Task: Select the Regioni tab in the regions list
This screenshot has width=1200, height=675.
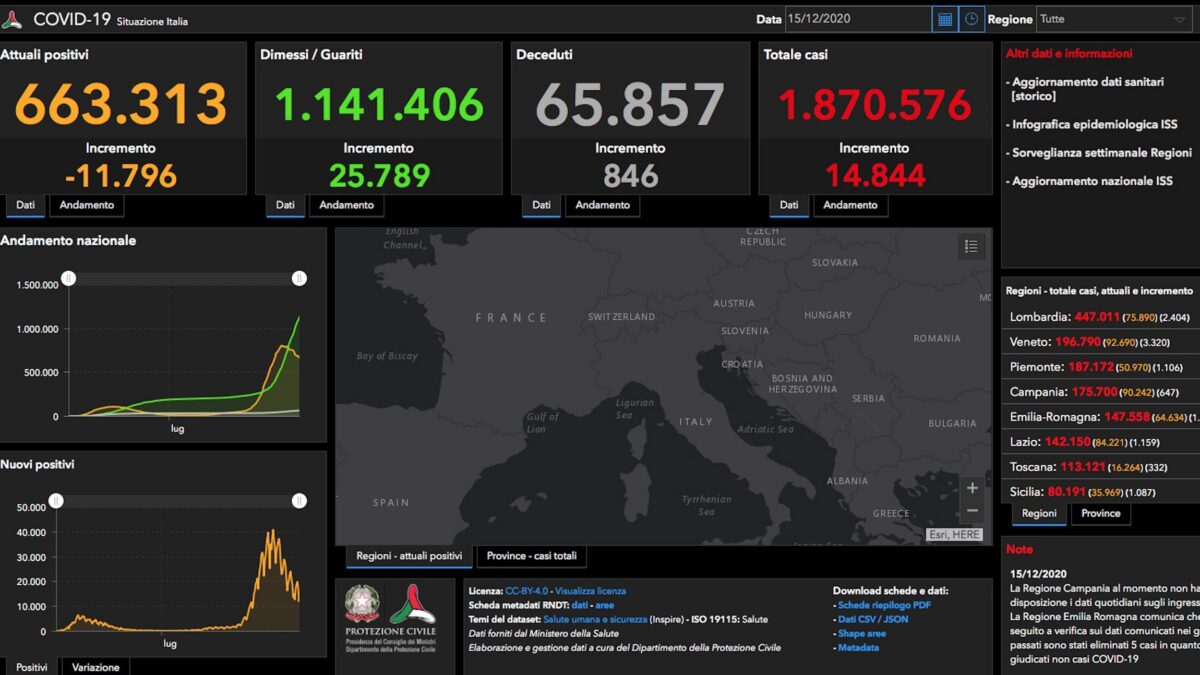Action: click(1039, 514)
